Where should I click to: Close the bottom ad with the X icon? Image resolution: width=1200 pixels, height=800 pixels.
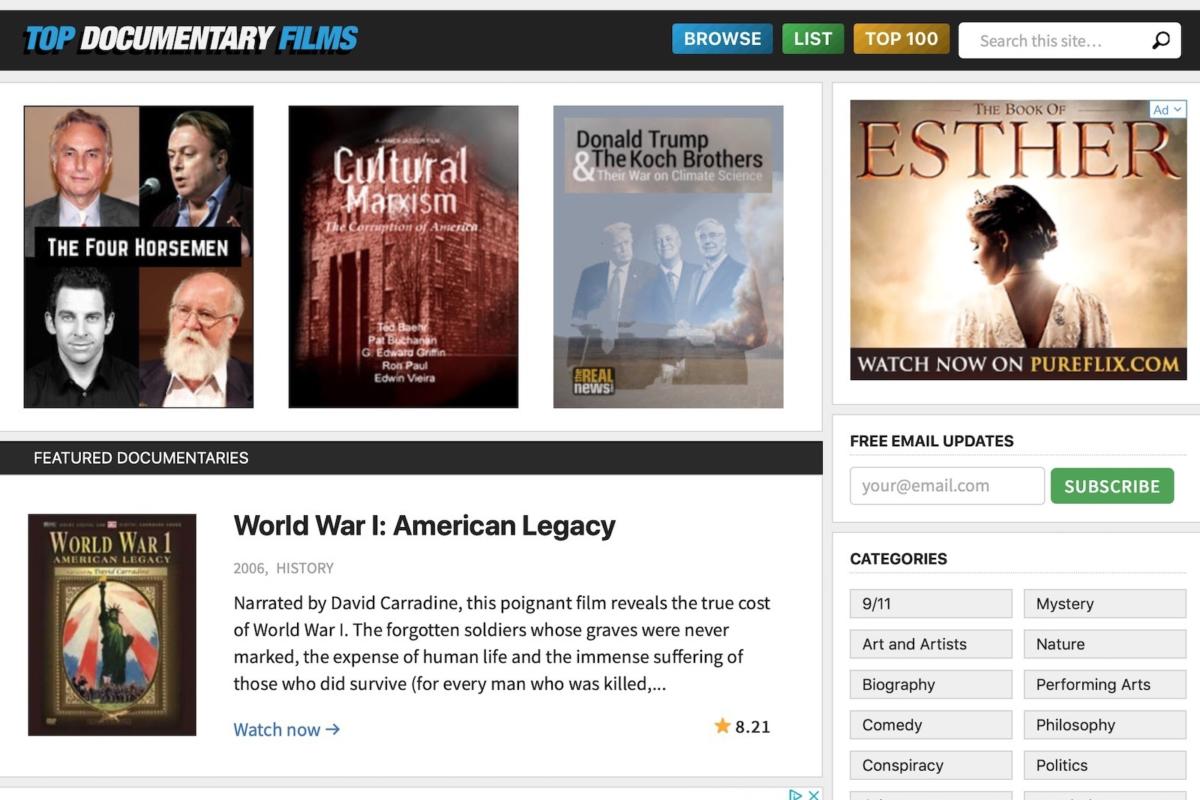tap(814, 795)
